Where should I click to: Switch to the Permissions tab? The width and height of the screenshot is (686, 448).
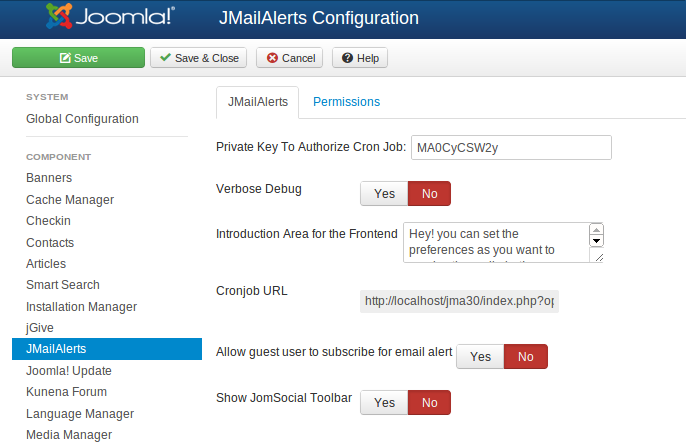click(x=346, y=102)
